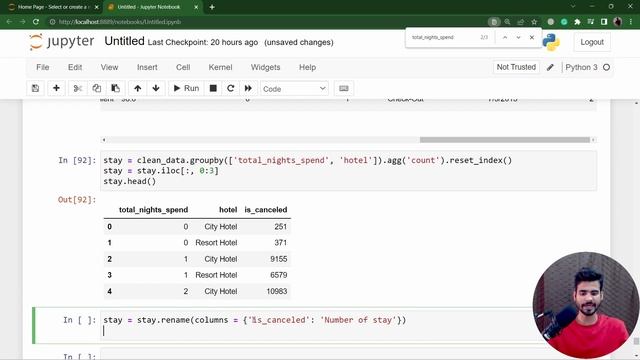Close the Home Page browser tab
This screenshot has height=360, width=640.
(97, 7)
